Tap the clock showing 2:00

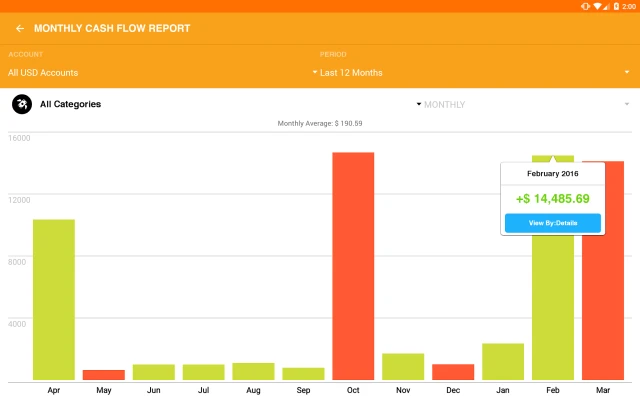629,6
